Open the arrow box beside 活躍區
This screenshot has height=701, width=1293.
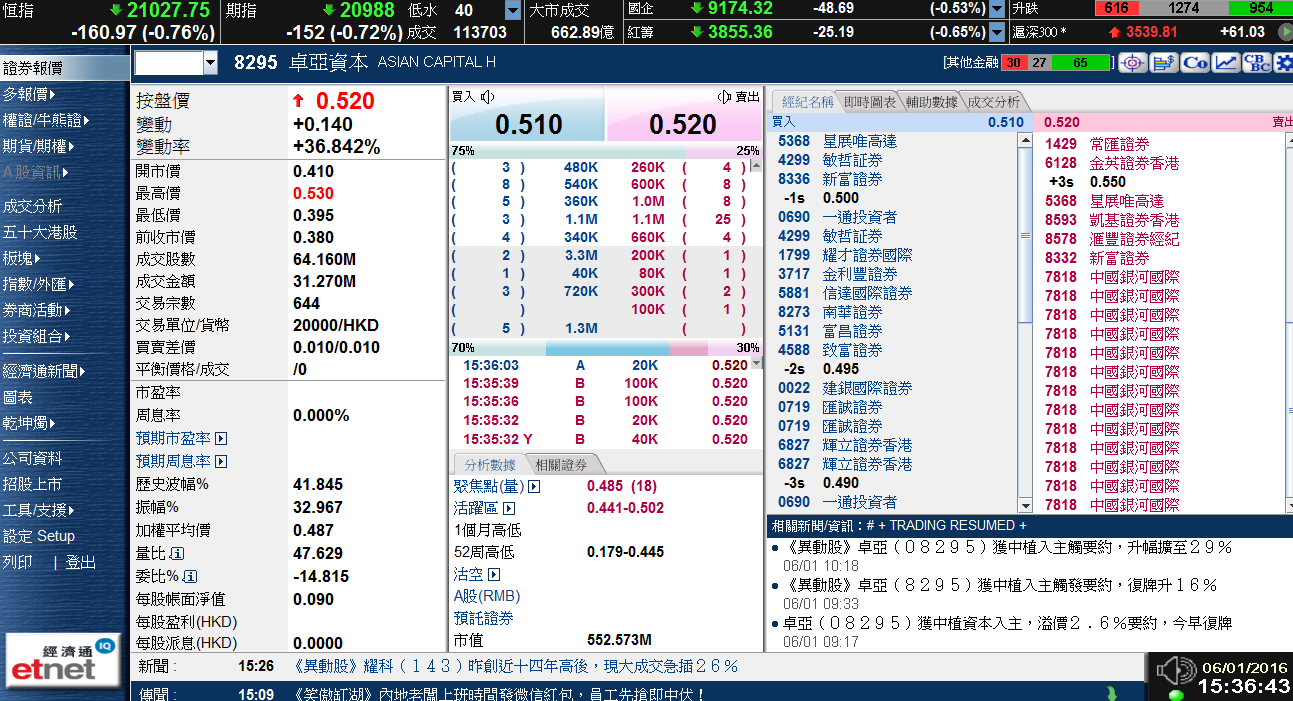(x=508, y=508)
